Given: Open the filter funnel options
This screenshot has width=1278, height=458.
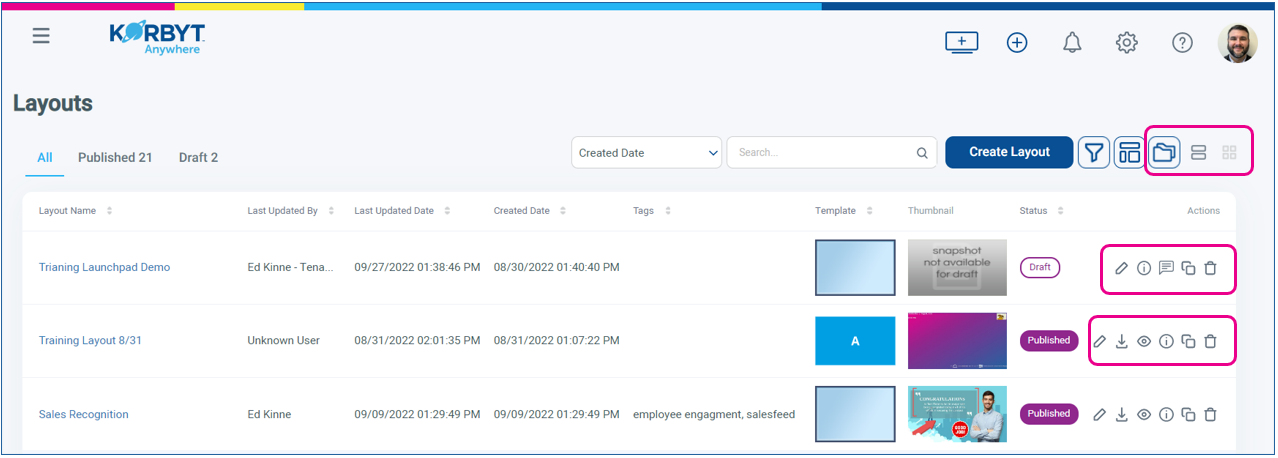Looking at the screenshot, I should [x=1095, y=153].
